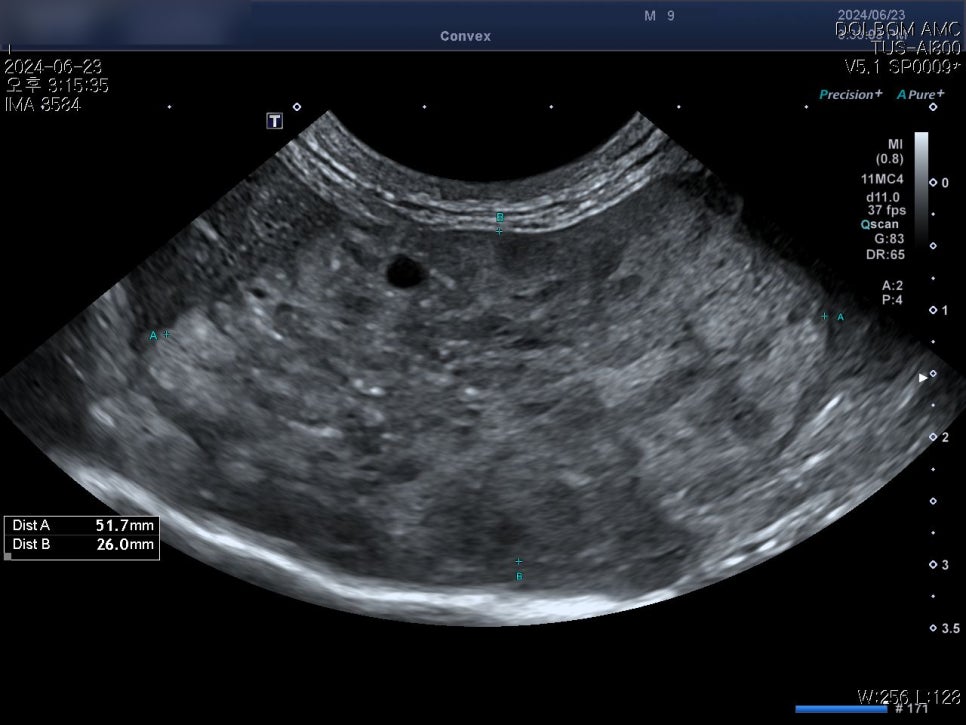Click the 0 mark on the depth scale
The height and width of the screenshot is (725, 966).
[x=944, y=183]
